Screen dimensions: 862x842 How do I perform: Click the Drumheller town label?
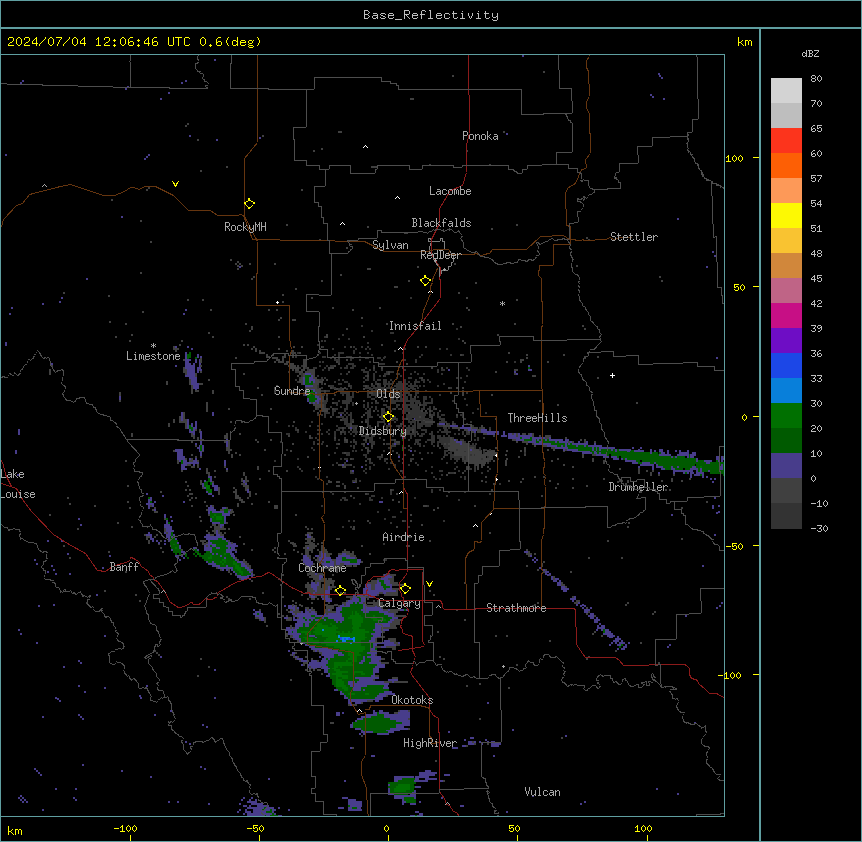tap(638, 487)
